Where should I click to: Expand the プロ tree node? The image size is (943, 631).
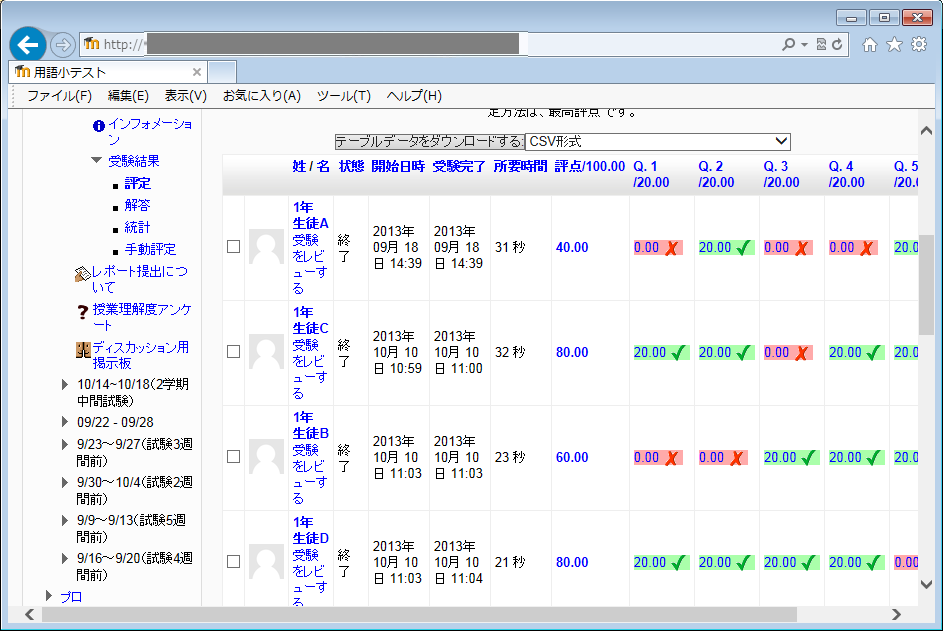tap(49, 596)
